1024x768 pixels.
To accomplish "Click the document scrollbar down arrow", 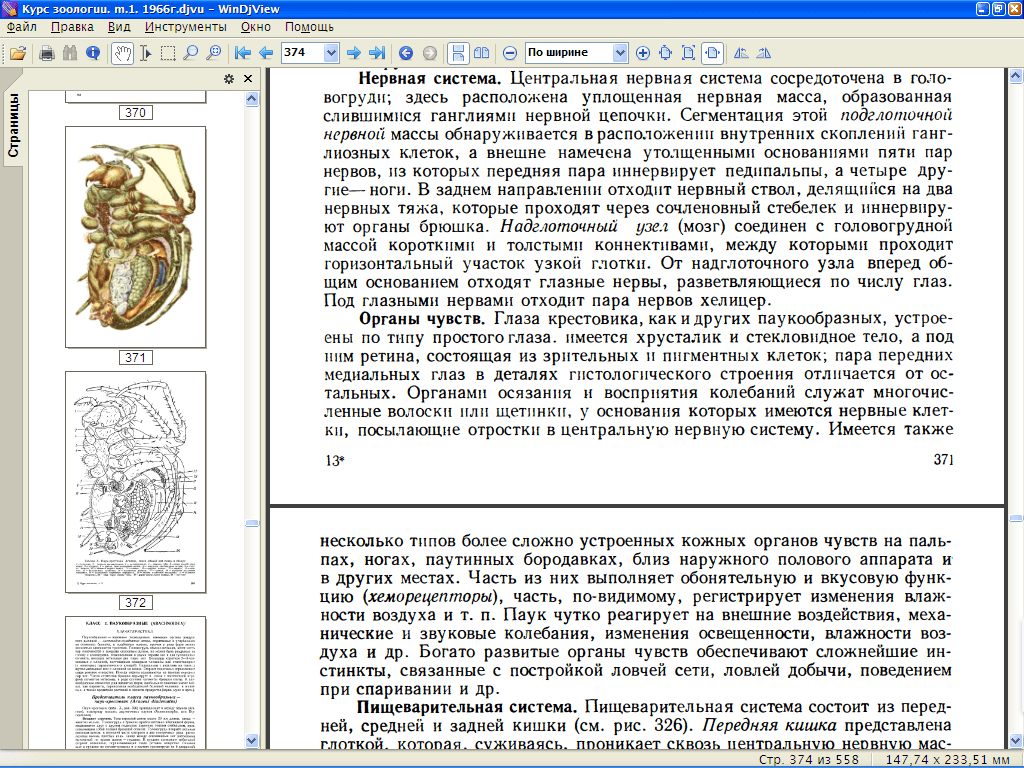I will (x=1016, y=741).
